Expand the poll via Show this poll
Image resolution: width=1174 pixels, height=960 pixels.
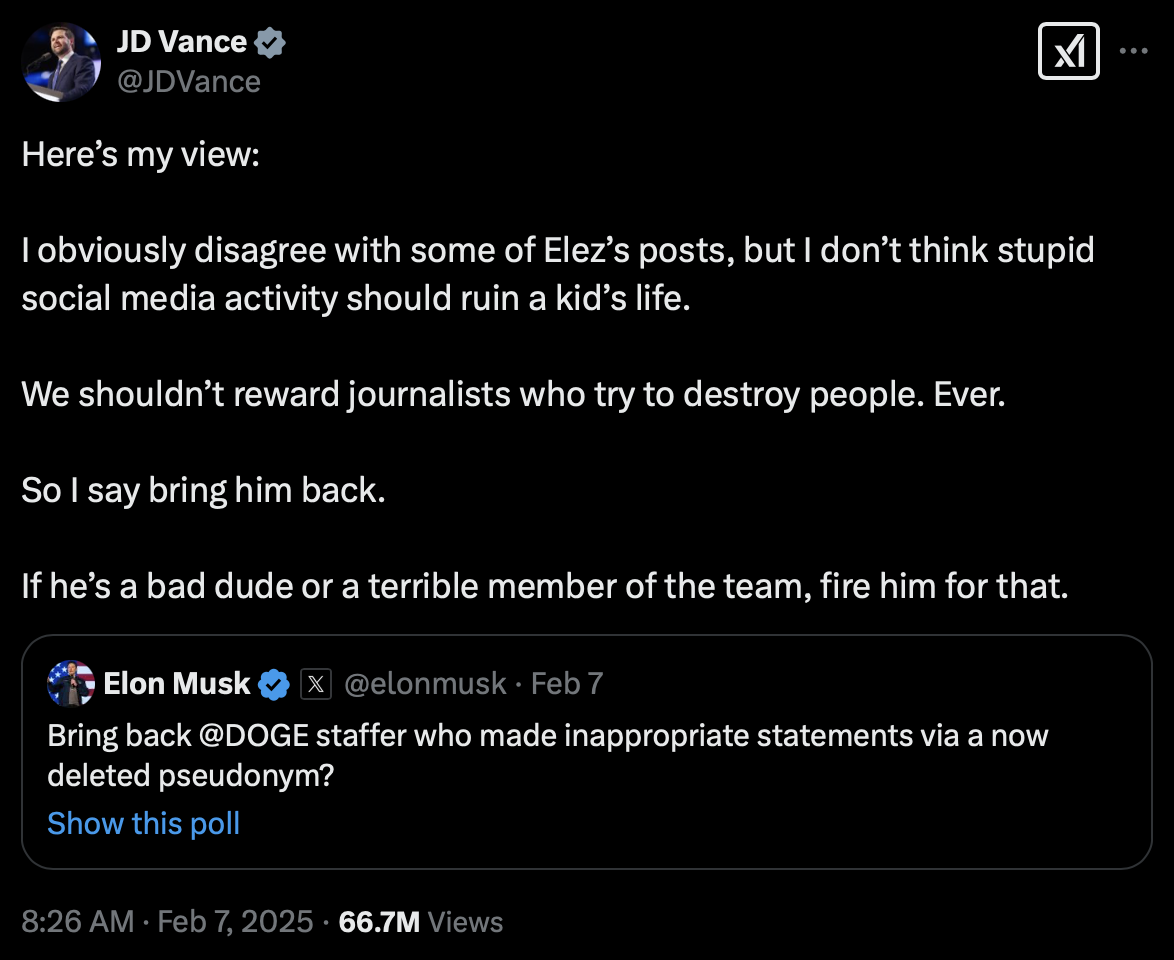144,823
